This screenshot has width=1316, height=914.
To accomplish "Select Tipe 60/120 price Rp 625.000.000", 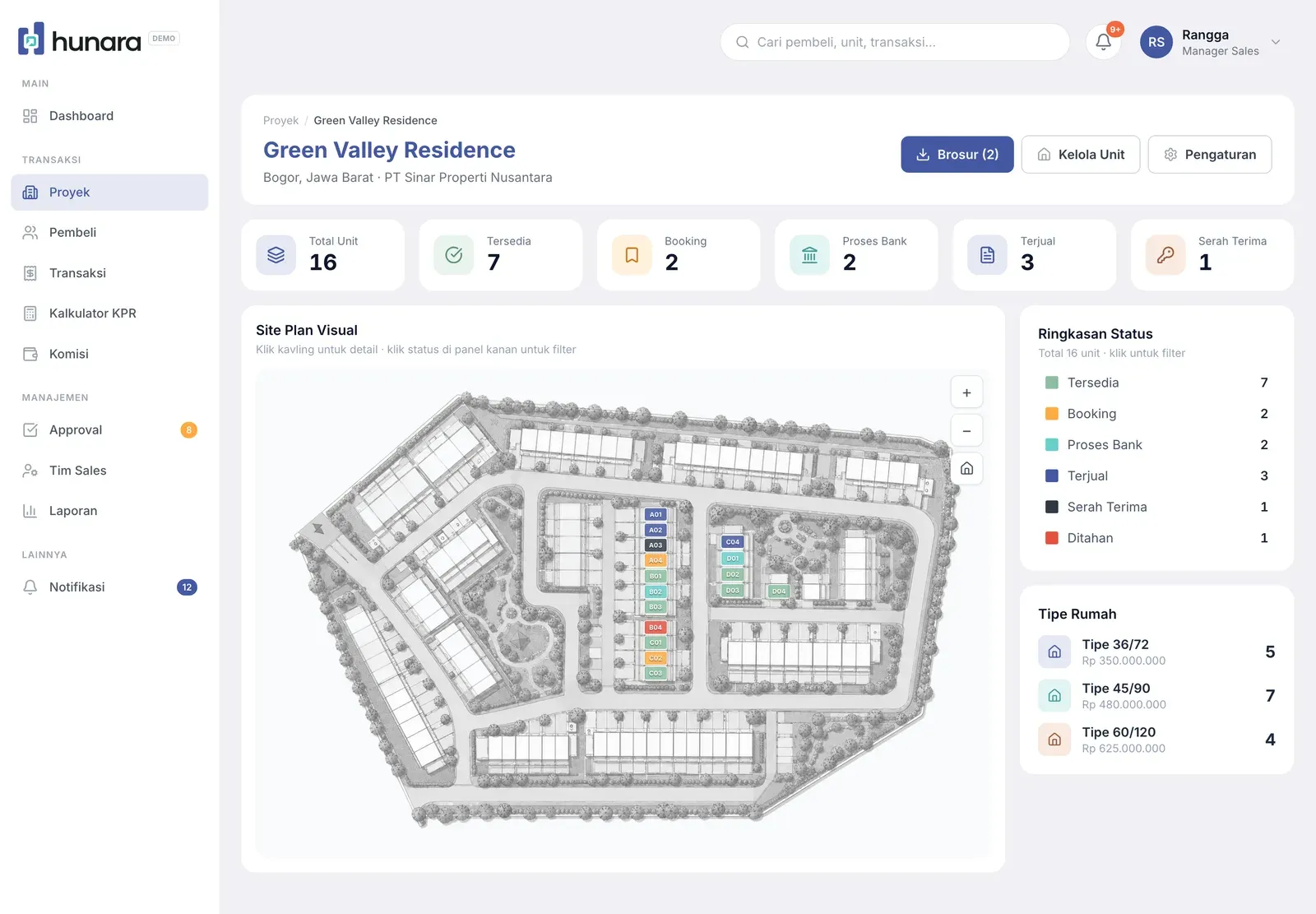I will tap(1124, 749).
